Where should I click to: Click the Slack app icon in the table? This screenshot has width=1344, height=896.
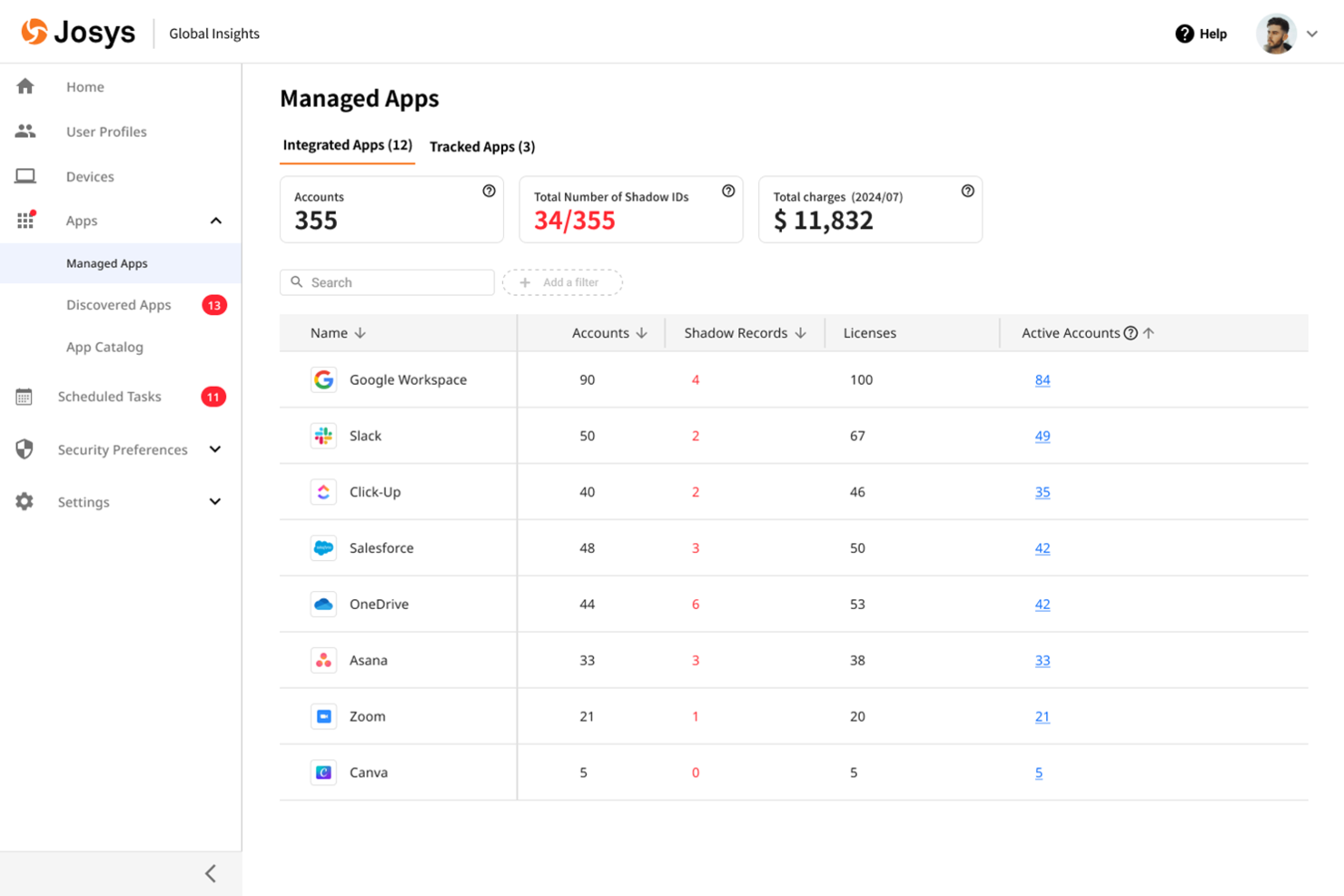pyautogui.click(x=323, y=435)
